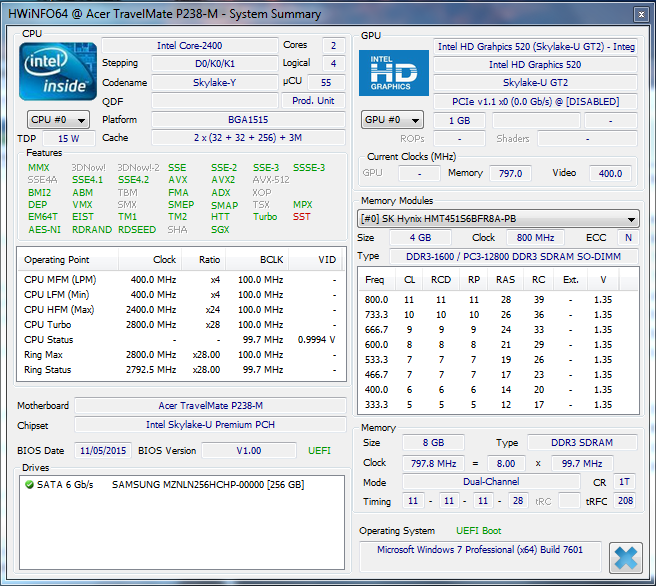Select the CPU Status row
The image size is (656, 586).
coord(180,340)
